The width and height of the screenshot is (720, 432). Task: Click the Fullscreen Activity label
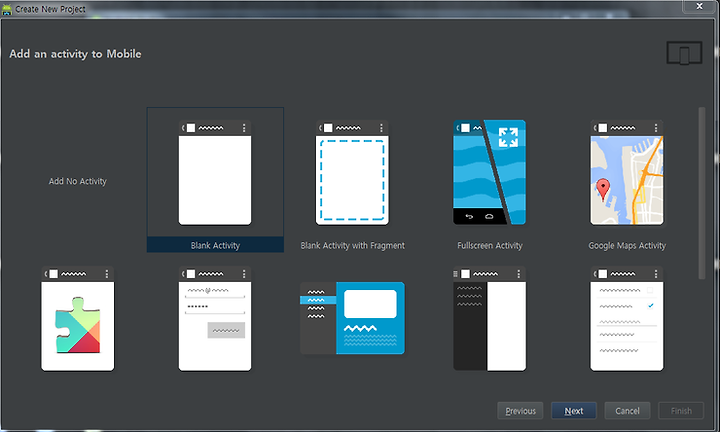point(490,246)
